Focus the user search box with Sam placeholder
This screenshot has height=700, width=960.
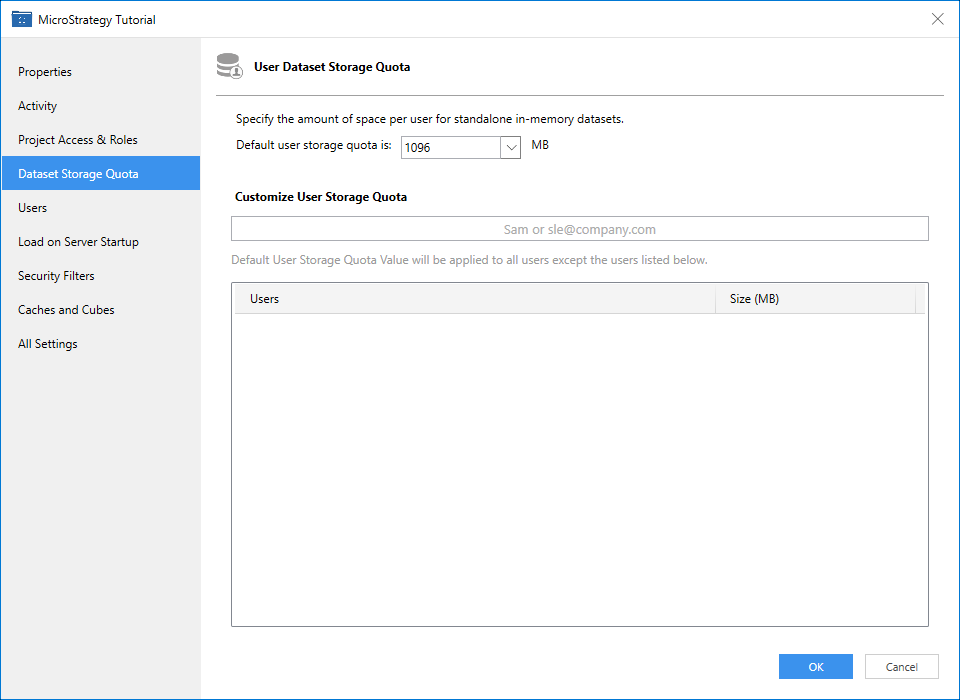[579, 229]
